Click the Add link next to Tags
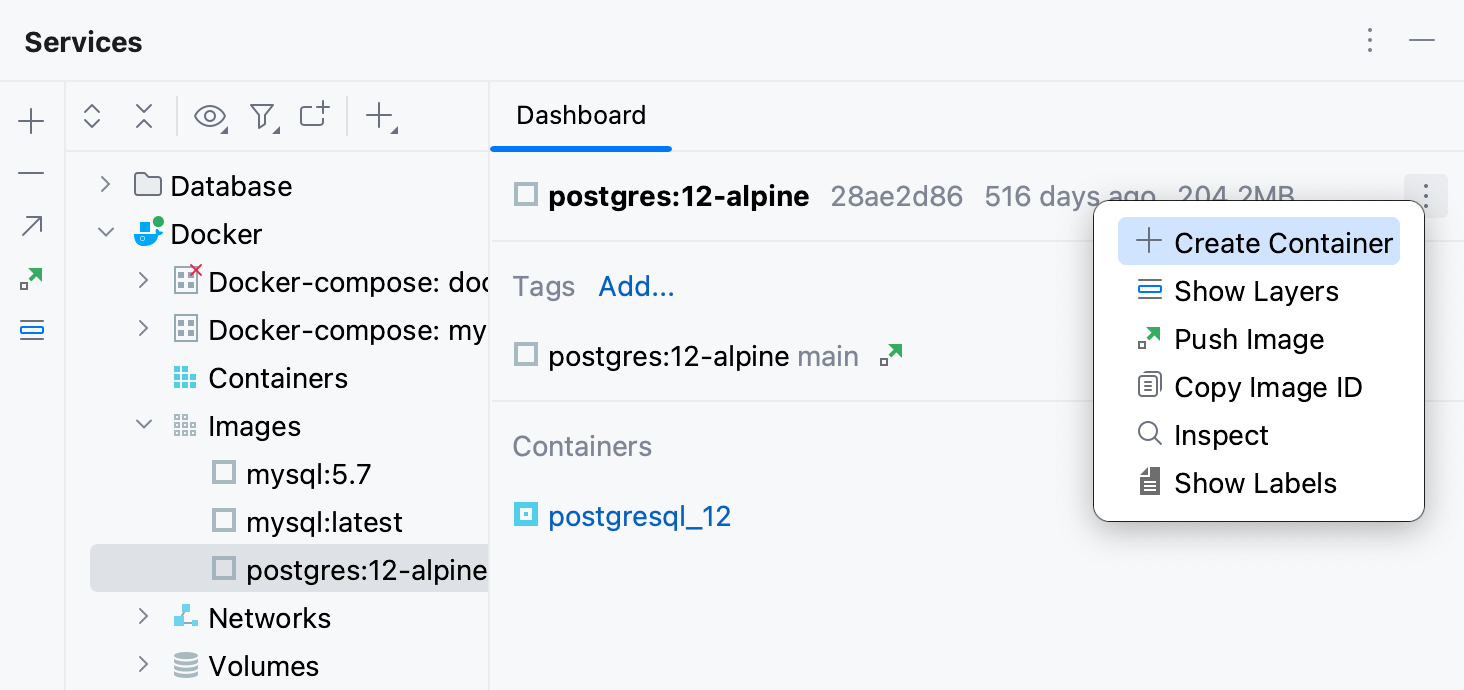This screenshot has width=1464, height=690. [x=636, y=286]
